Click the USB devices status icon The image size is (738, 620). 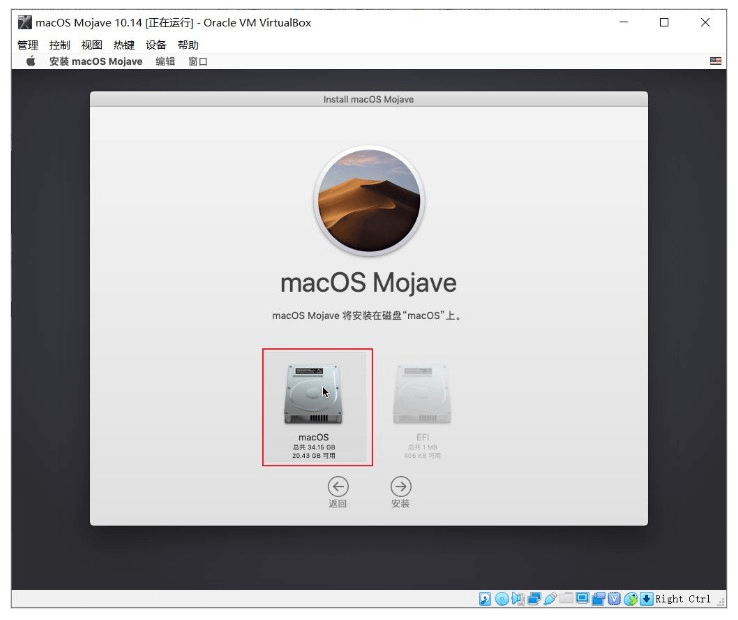coord(550,599)
